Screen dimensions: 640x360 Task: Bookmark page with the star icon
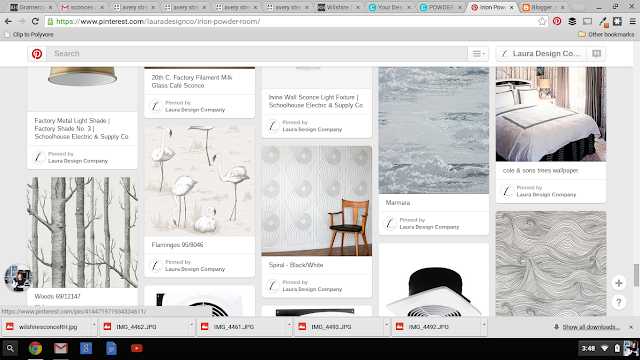point(542,21)
